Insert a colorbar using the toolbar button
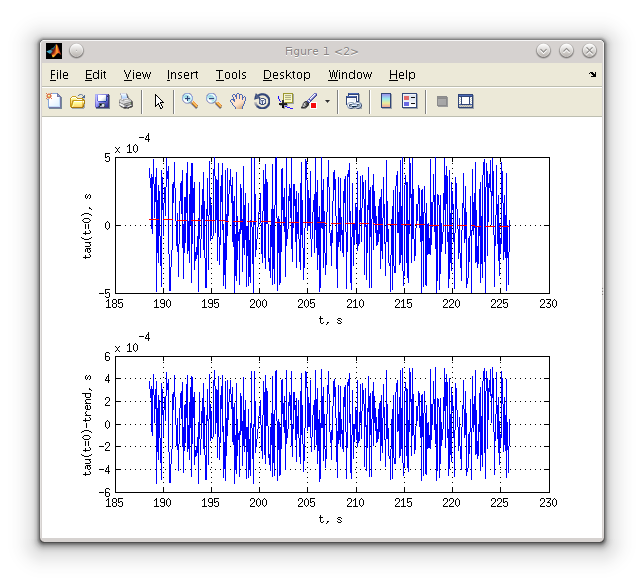 [385, 101]
